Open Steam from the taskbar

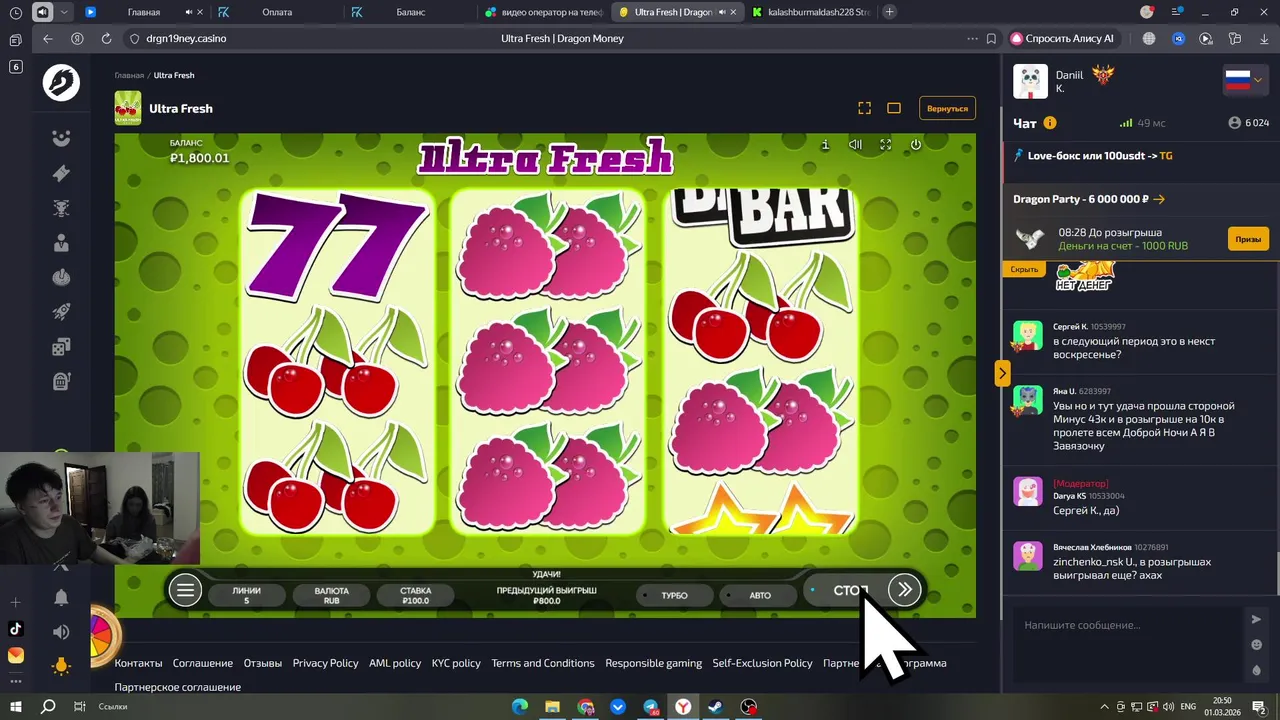pos(716,707)
